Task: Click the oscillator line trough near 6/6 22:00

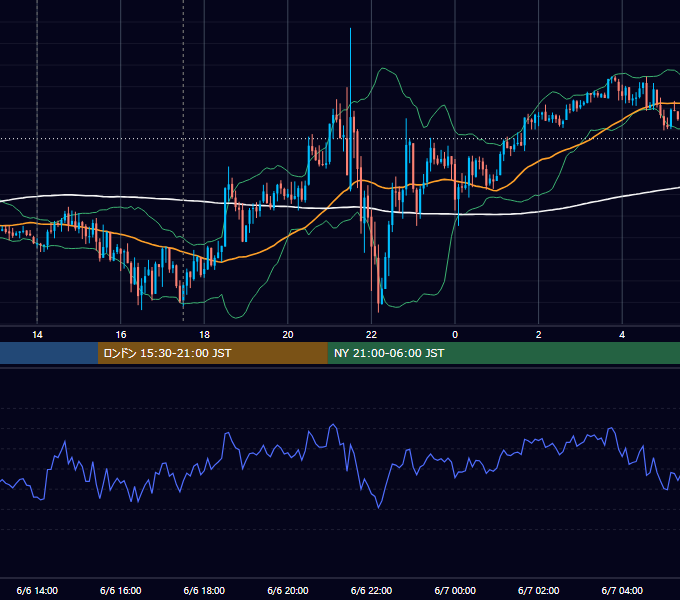Action: [379, 506]
